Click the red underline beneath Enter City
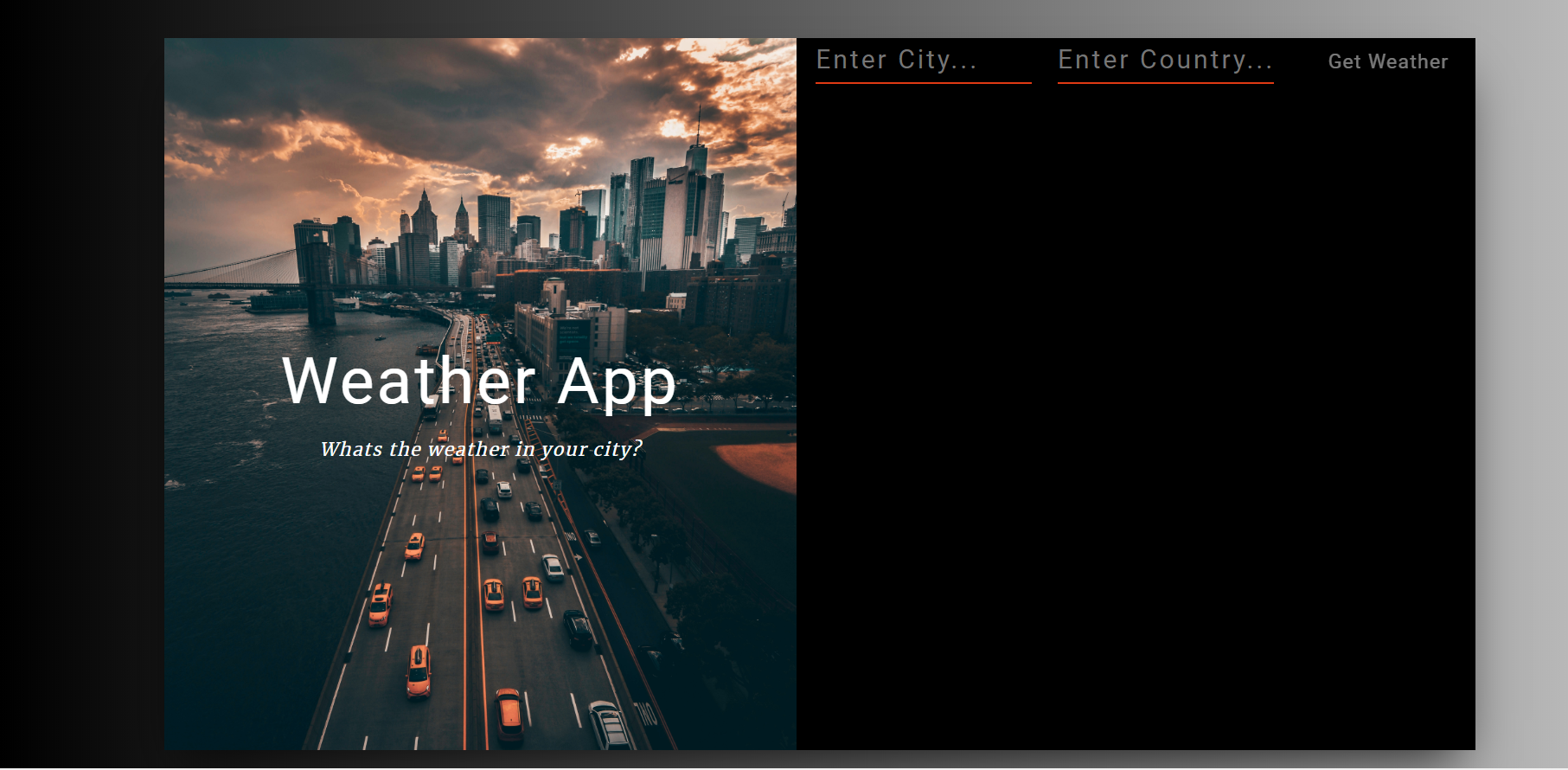This screenshot has height=770, width=1568. pos(922,83)
